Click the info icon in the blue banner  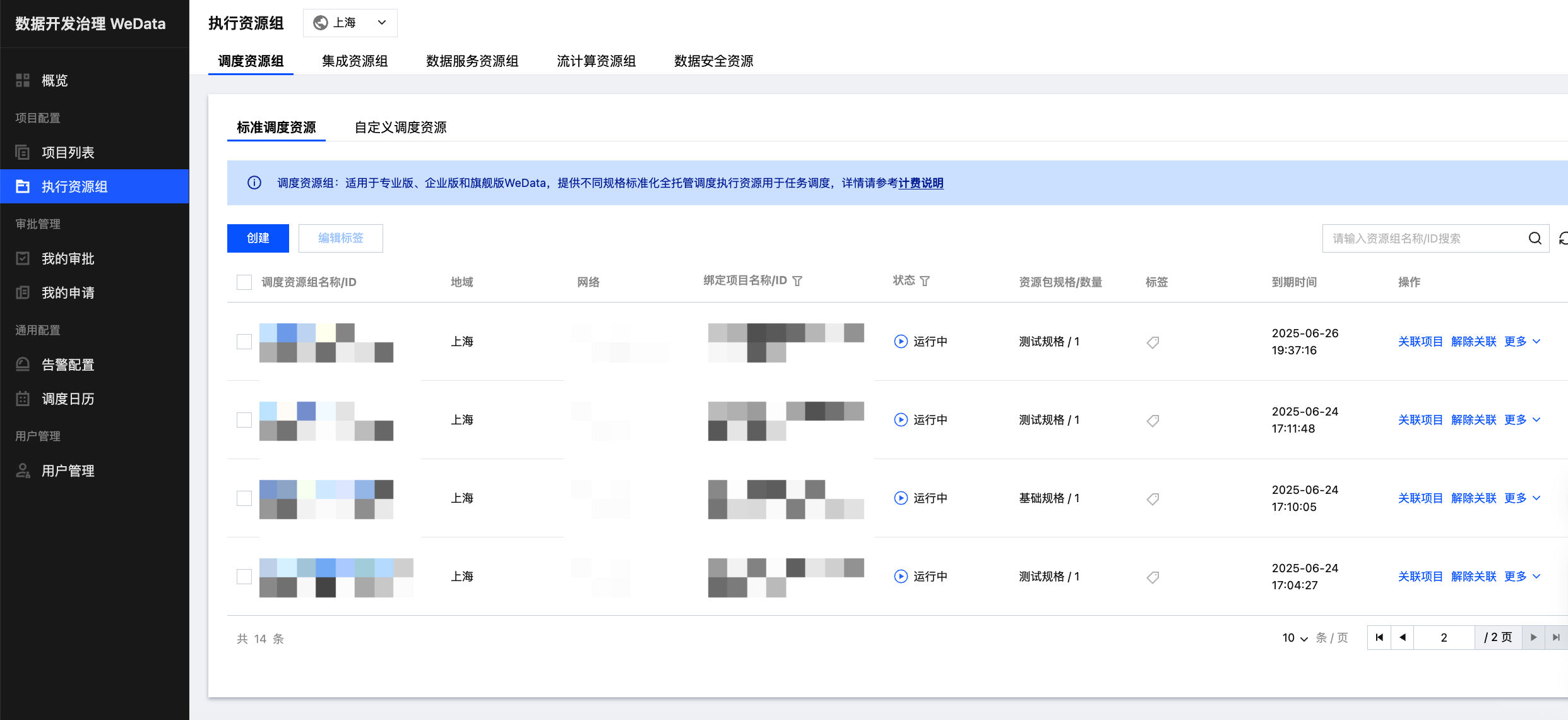[x=254, y=183]
